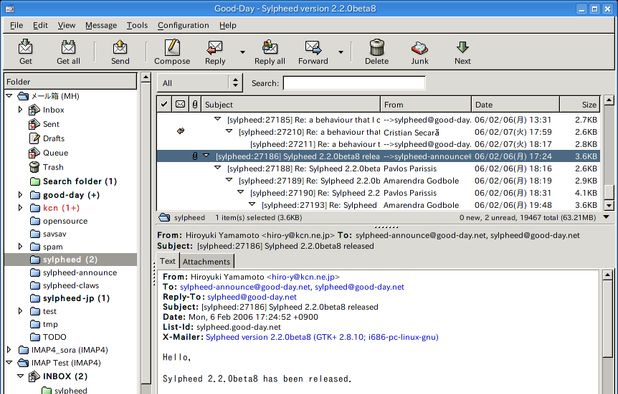
Task: Open the Edit menu
Action: click(x=40, y=25)
